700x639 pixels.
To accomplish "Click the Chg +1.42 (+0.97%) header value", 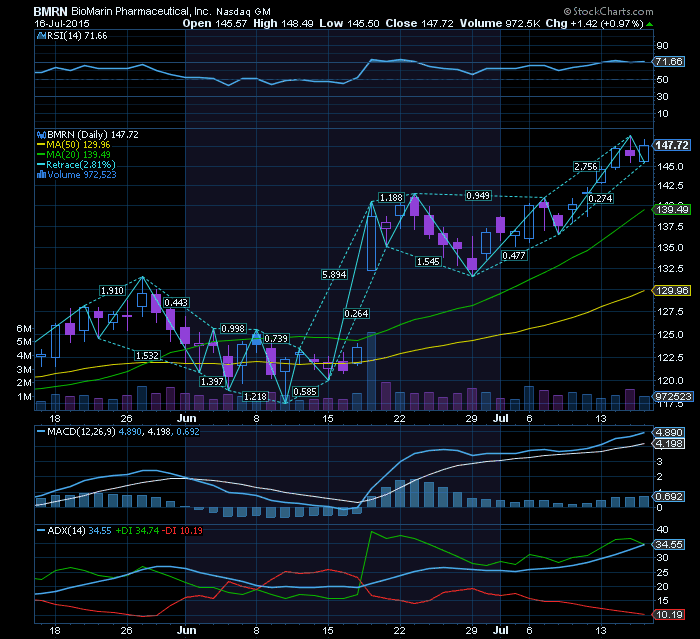I will point(595,23).
